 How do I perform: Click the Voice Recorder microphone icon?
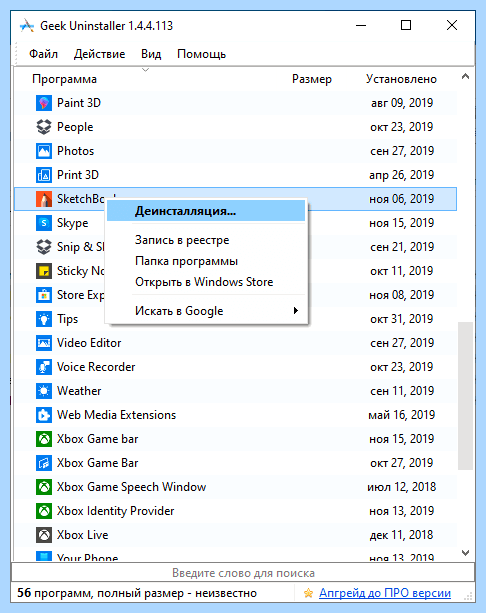click(x=44, y=367)
